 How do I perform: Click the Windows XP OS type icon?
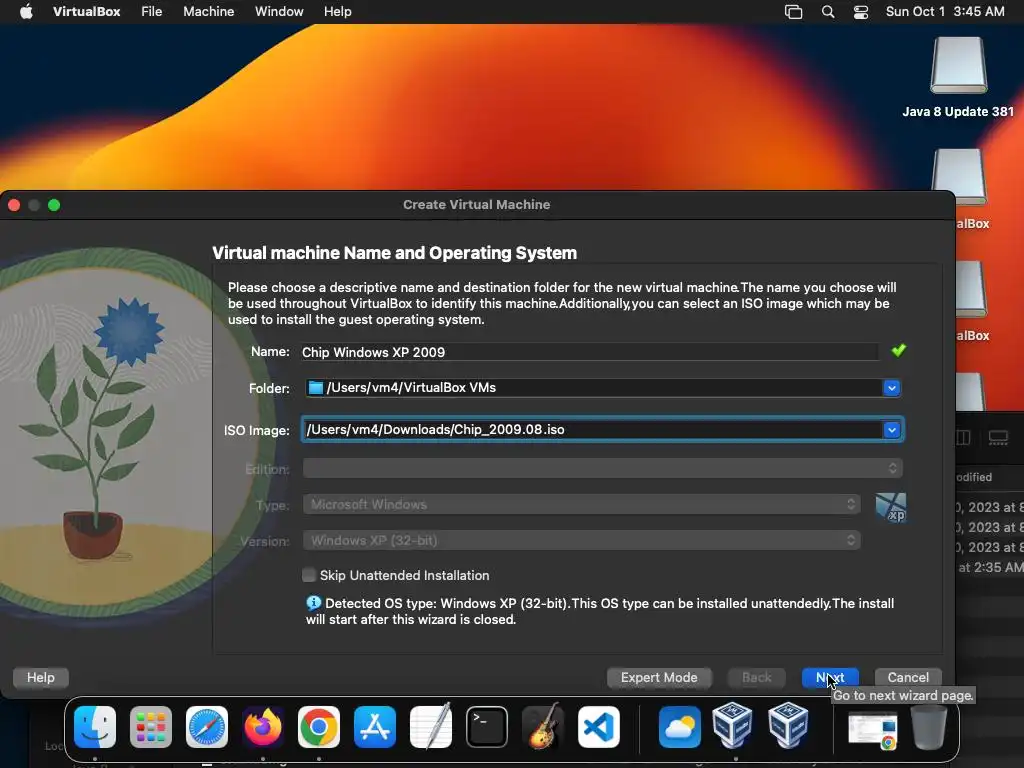[891, 507]
